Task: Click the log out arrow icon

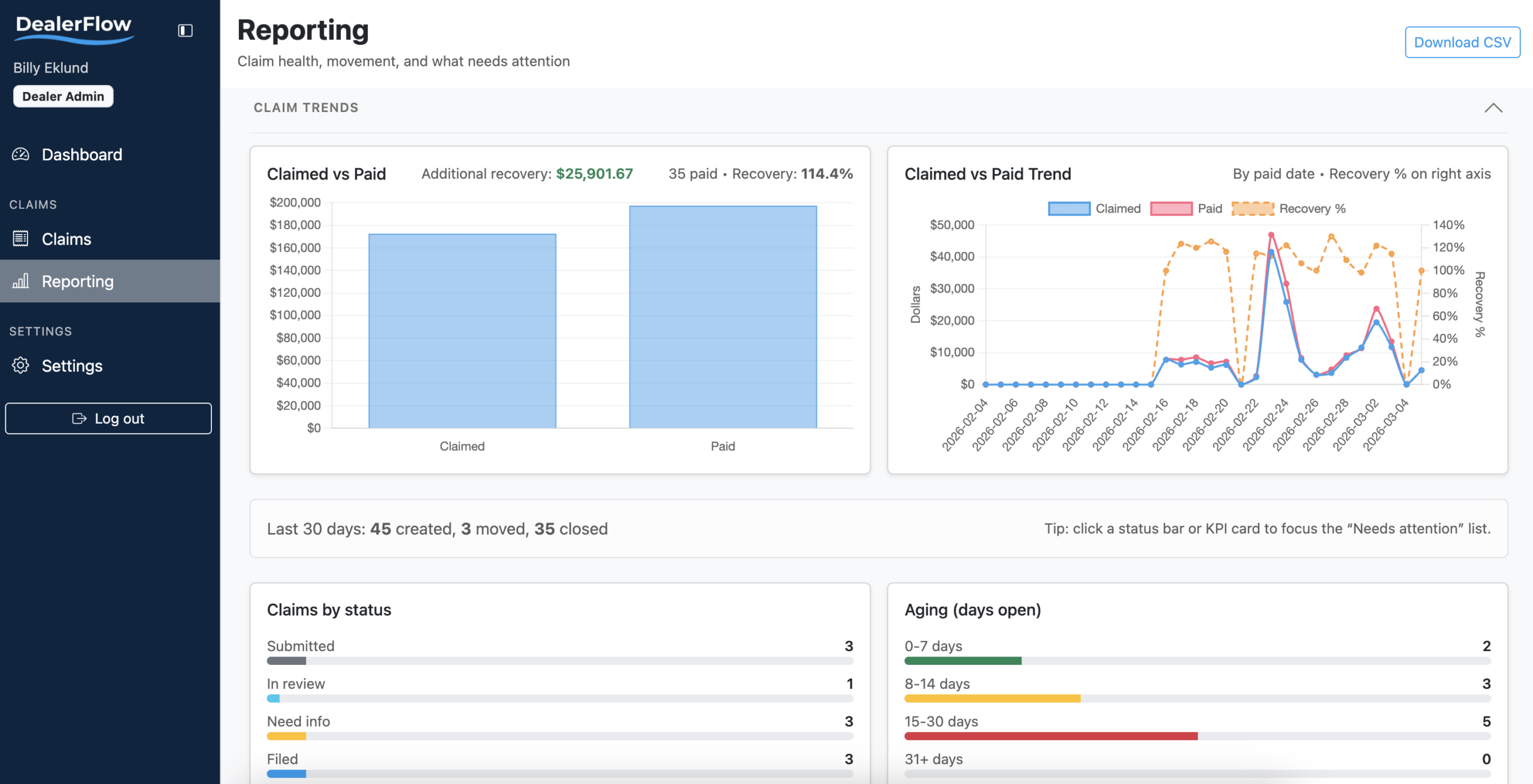Action: tap(79, 418)
